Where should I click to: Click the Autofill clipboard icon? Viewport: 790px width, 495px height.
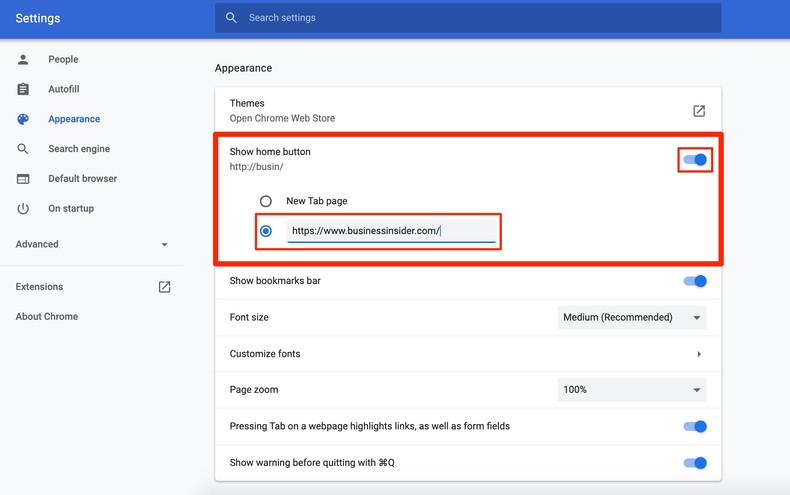tap(23, 89)
